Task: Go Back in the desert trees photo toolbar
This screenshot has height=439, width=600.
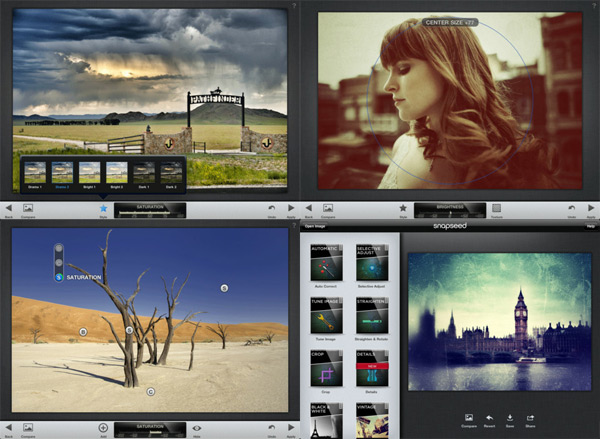Action: click(x=8, y=428)
